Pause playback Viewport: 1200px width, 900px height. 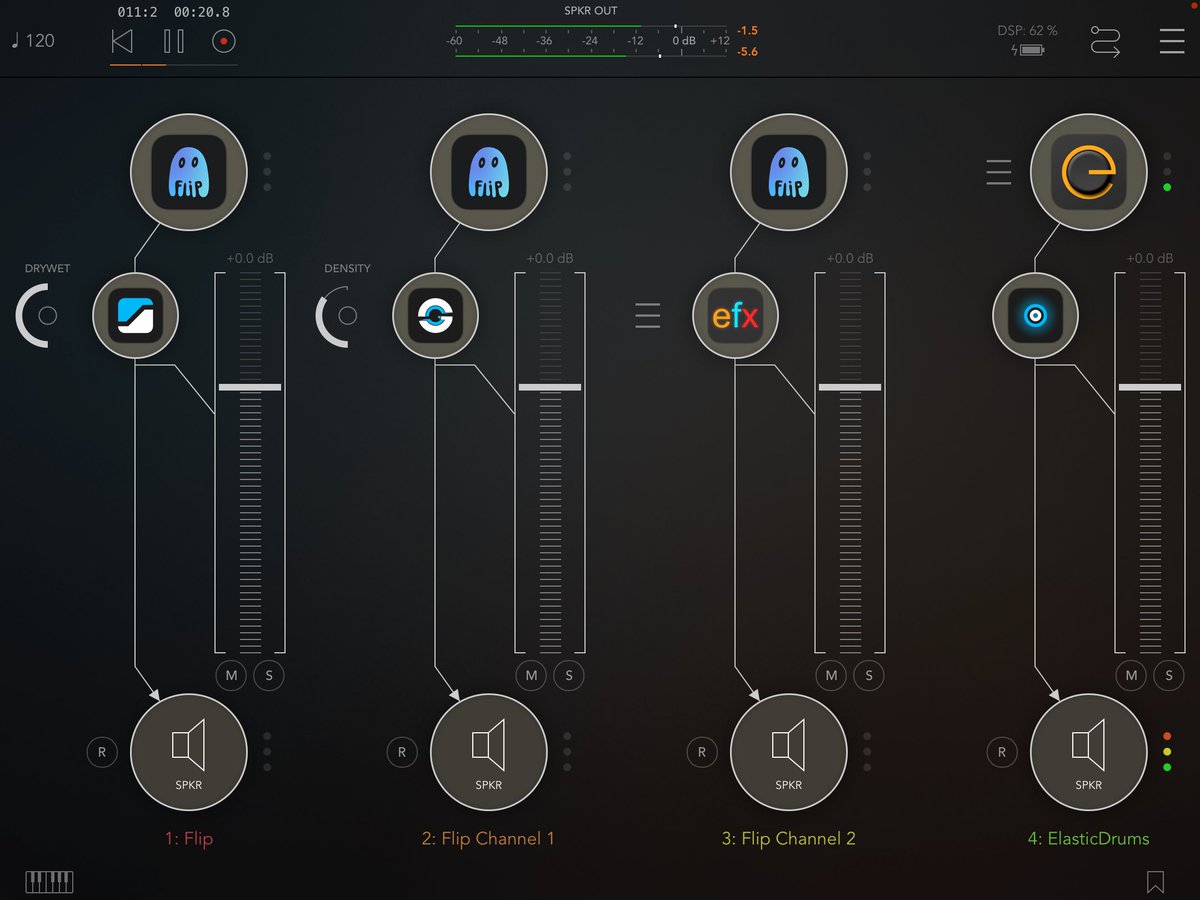(x=174, y=41)
